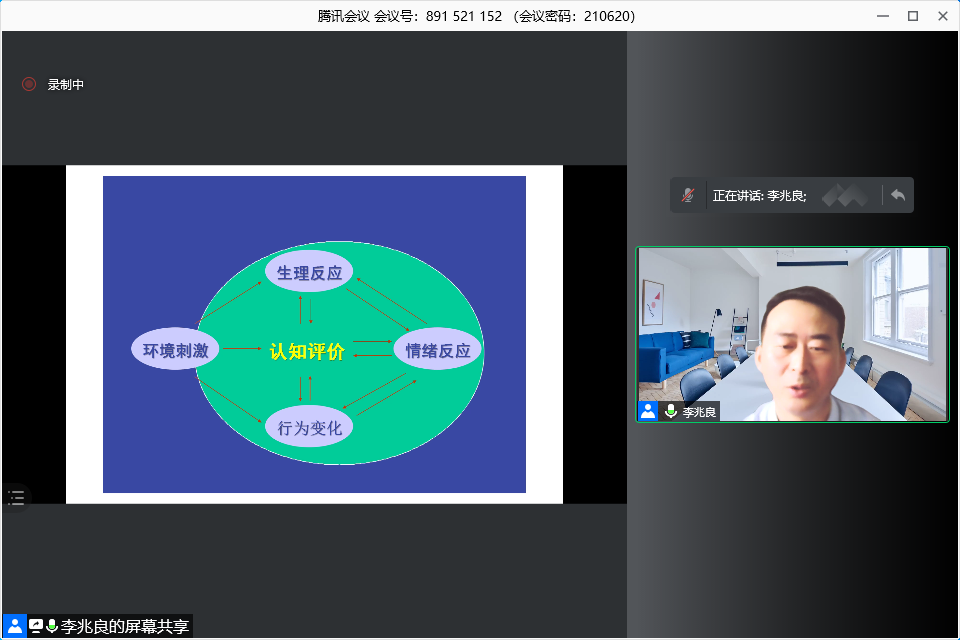Screen dimensions: 960x640
Task: Click the screen share icon at bottom left
Action: (36, 626)
